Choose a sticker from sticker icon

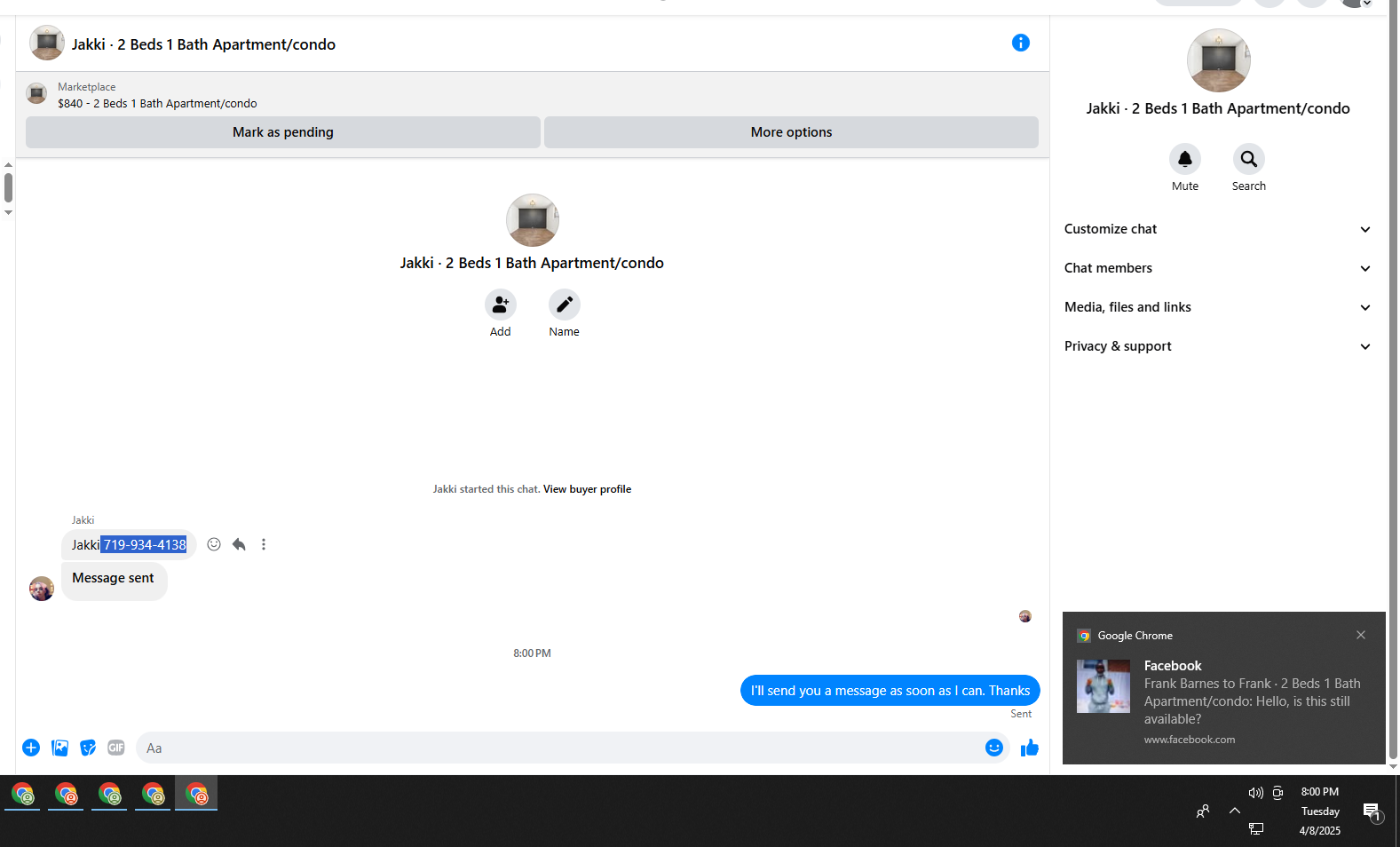click(x=88, y=748)
